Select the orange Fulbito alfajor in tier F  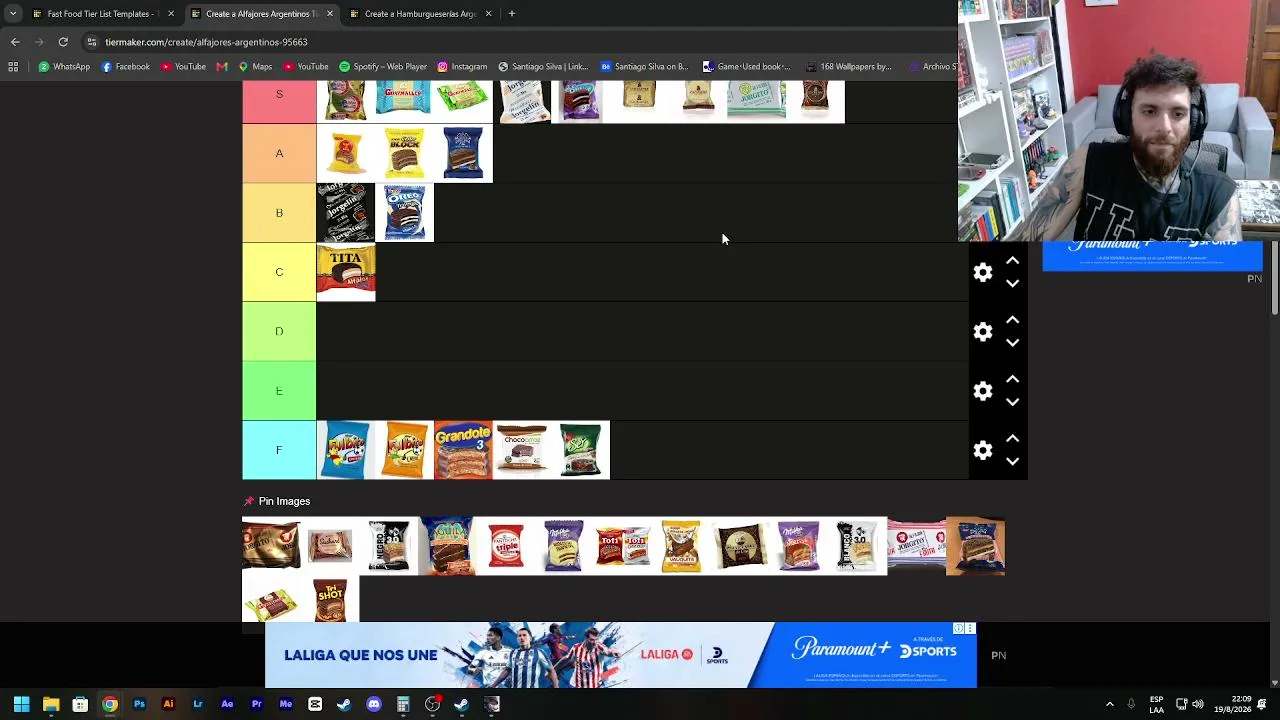[405, 450]
